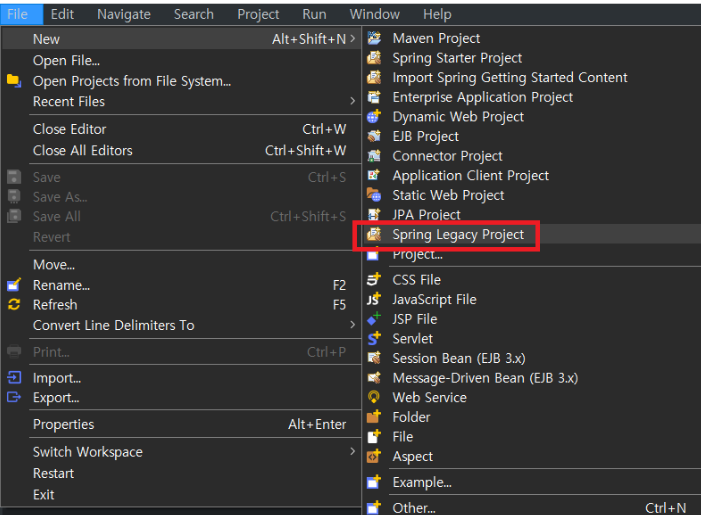Click the Alt+Enter shortcut beside Properties
Viewport: 701px width, 515px height.
[x=317, y=424]
